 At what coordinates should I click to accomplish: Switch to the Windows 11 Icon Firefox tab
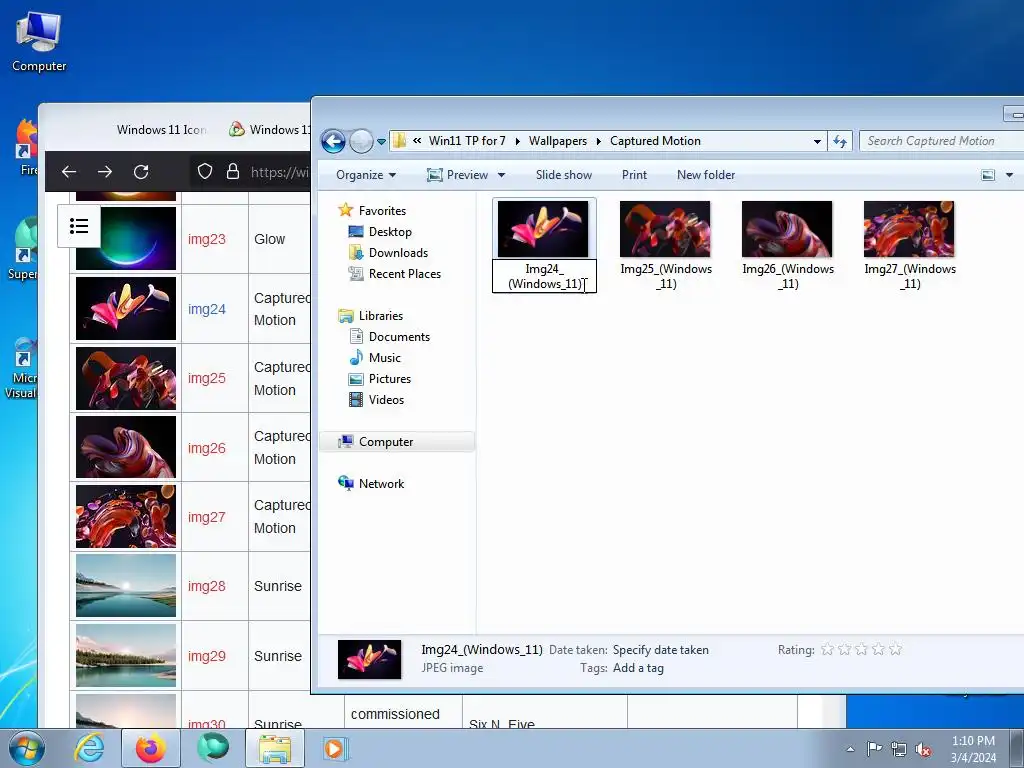(x=161, y=130)
